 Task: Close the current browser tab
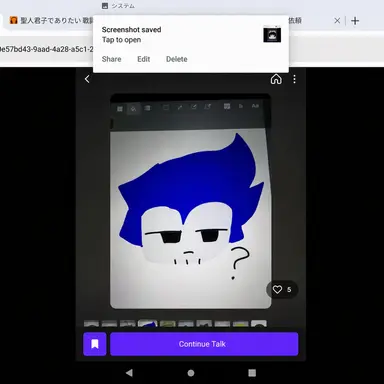click(337, 21)
